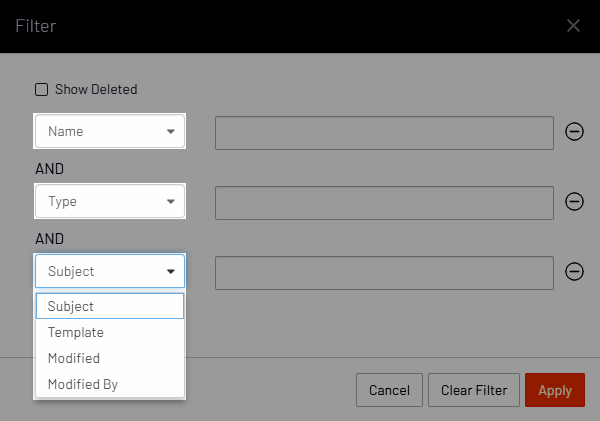This screenshot has width=600, height=421.
Task: Click the Show Deleted label text
Action: click(96, 89)
